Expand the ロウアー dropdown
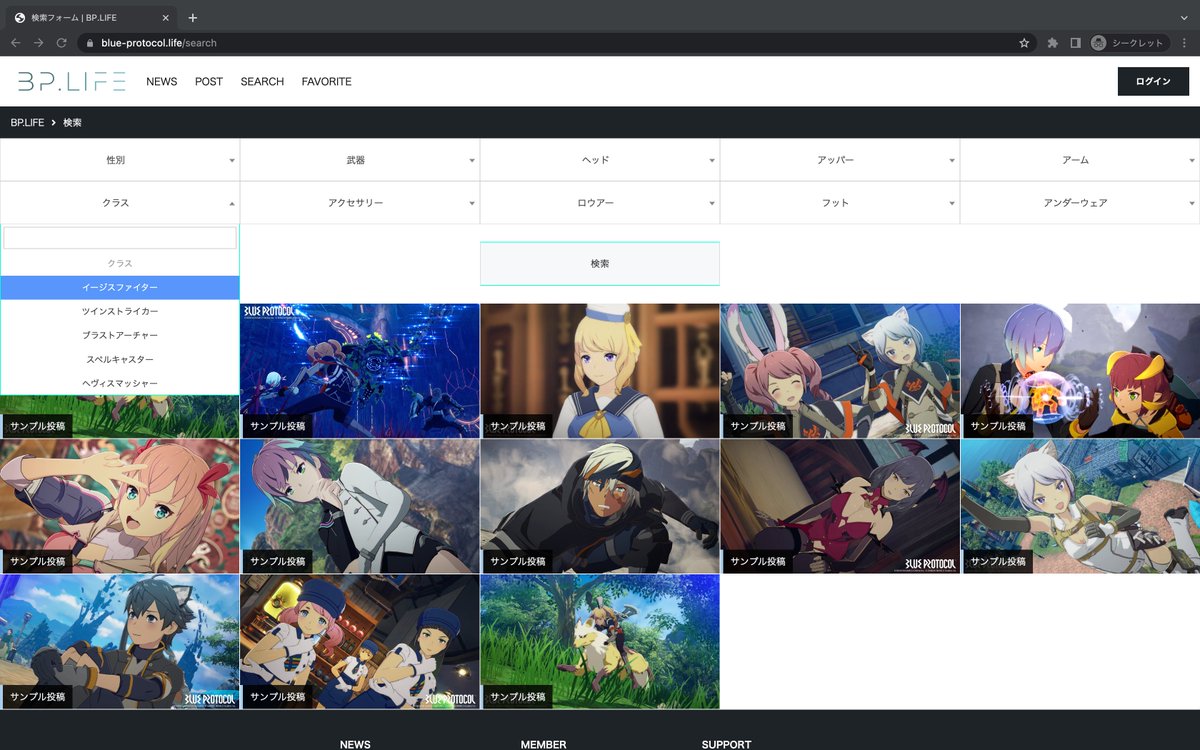 click(x=600, y=203)
